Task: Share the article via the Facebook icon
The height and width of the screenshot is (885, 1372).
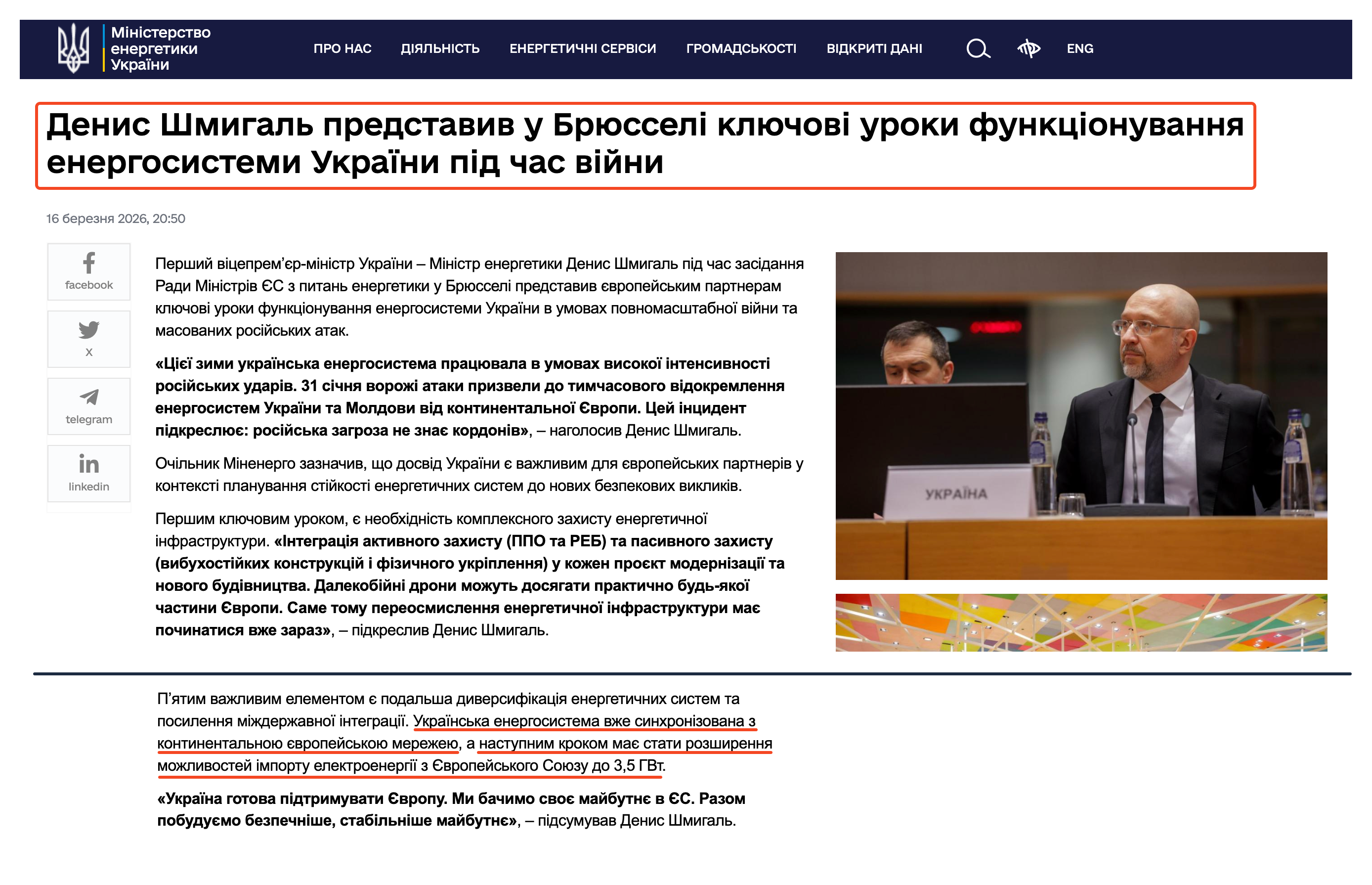Action: (88, 270)
